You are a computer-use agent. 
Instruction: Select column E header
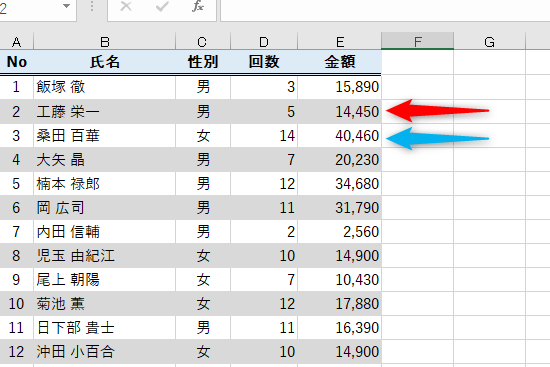[340, 41]
